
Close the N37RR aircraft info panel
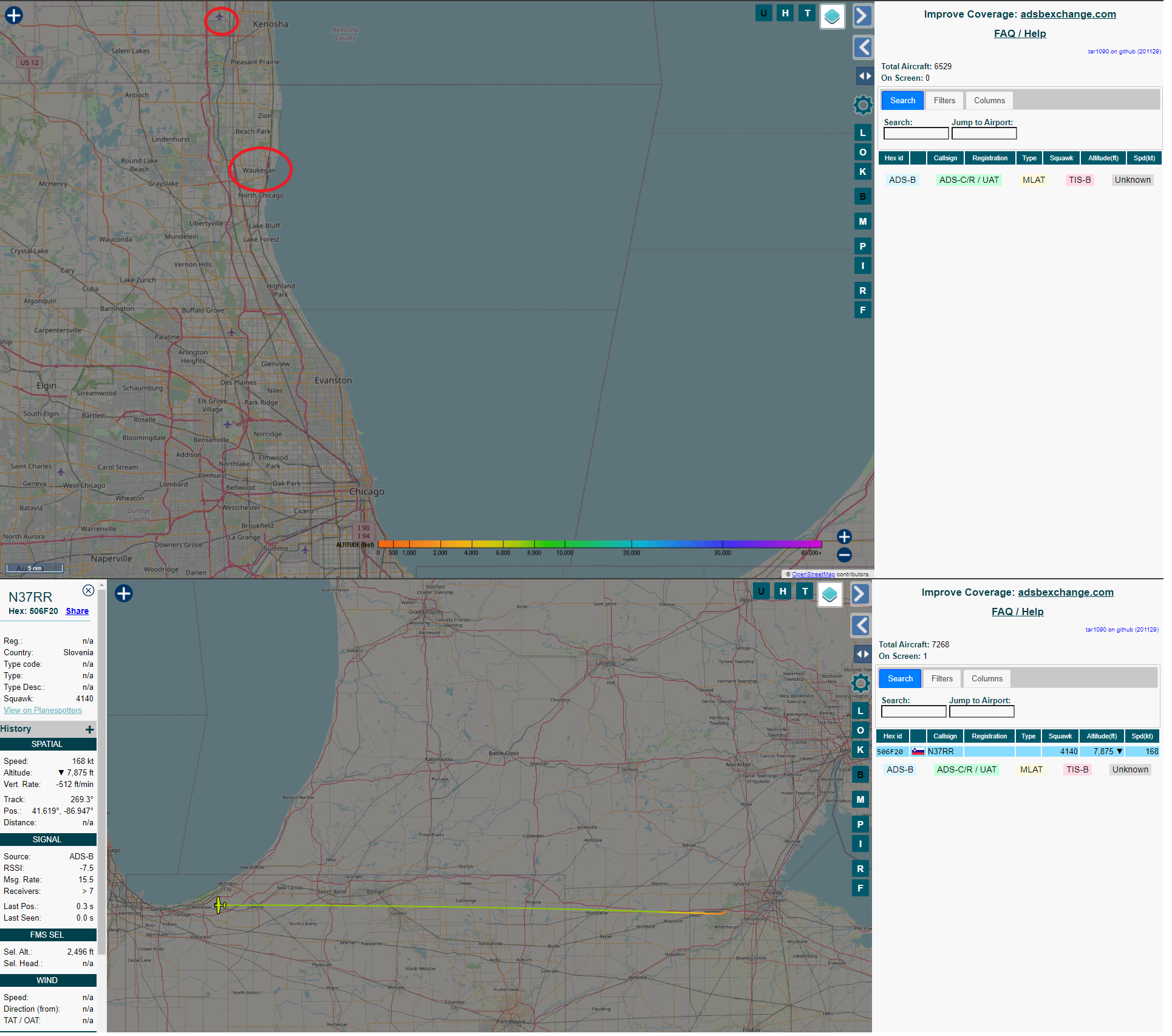(x=89, y=591)
